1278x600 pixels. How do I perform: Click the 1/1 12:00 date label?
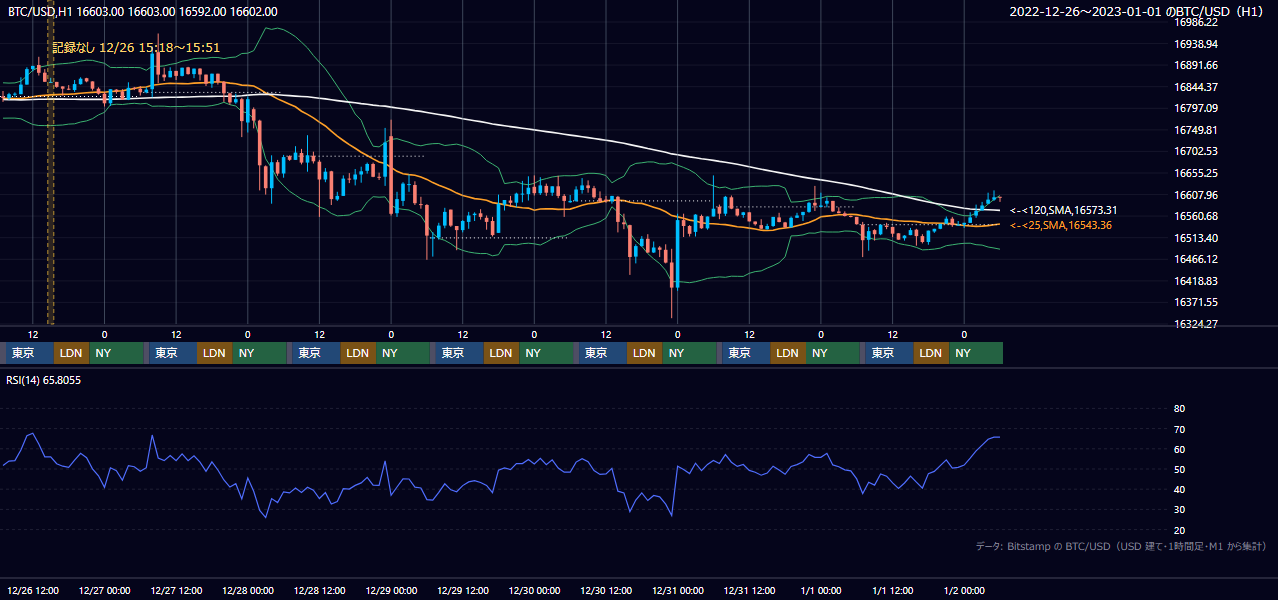(893, 591)
